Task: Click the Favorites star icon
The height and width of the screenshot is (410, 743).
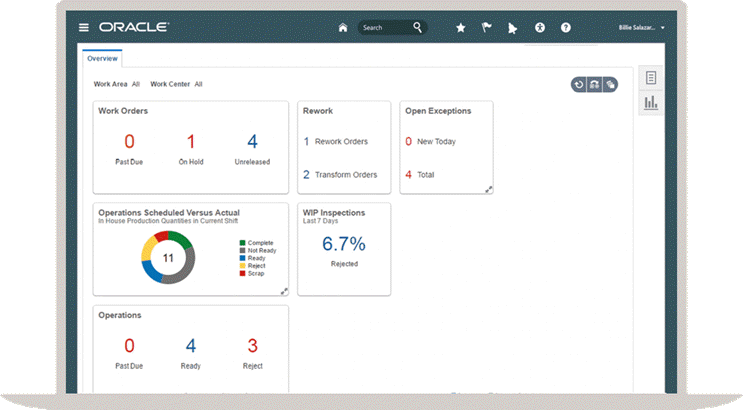Action: click(x=460, y=28)
